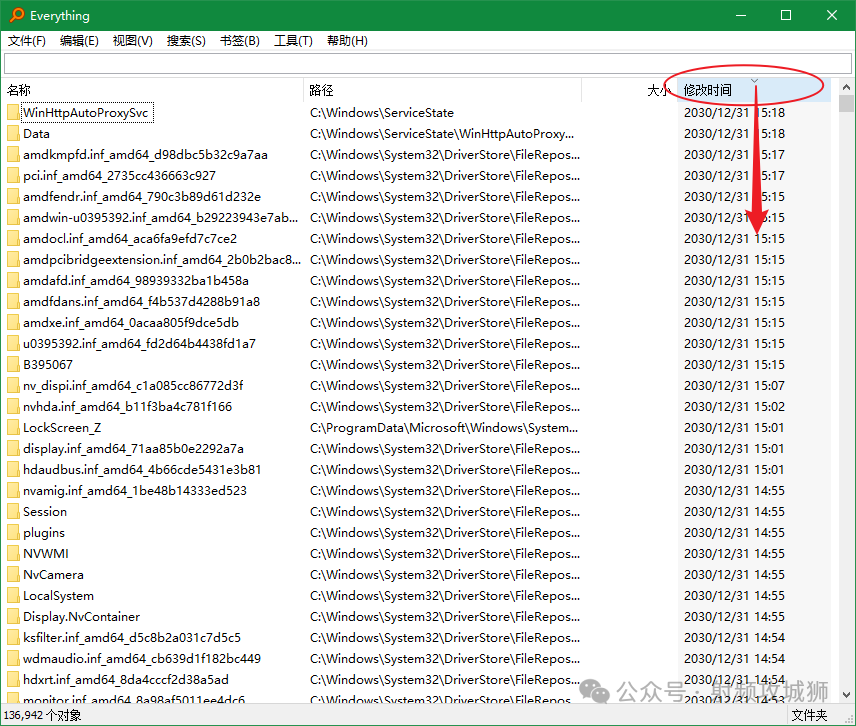Click folder icon of LockScreen_Z row

point(14,428)
